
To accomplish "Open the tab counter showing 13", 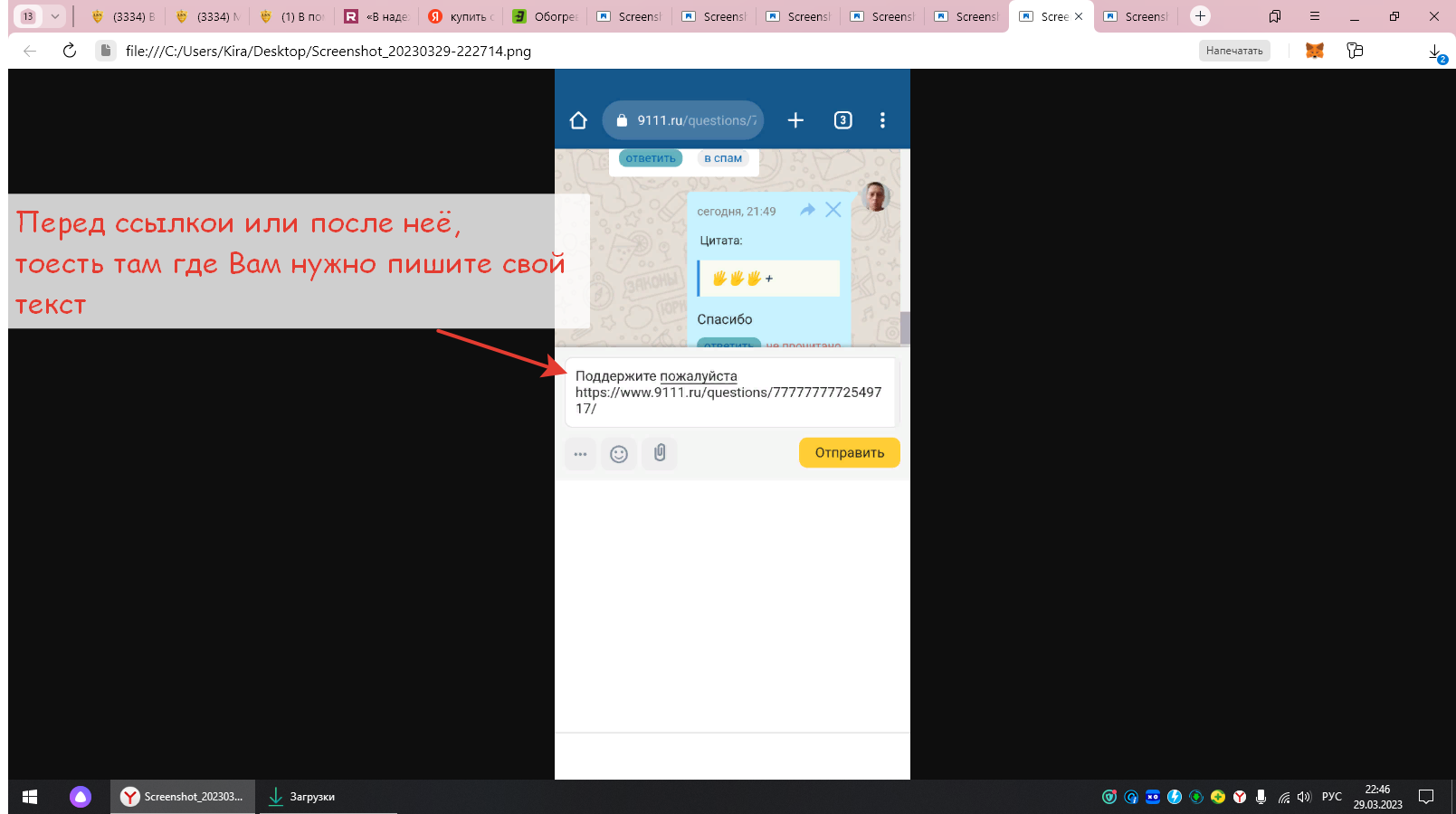I will tap(28, 16).
